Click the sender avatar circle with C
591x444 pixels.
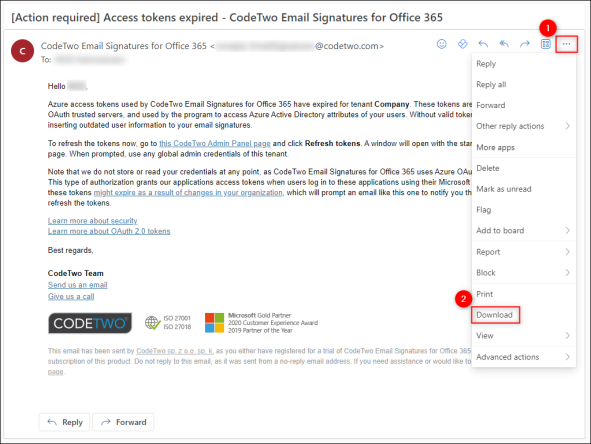tap(23, 51)
